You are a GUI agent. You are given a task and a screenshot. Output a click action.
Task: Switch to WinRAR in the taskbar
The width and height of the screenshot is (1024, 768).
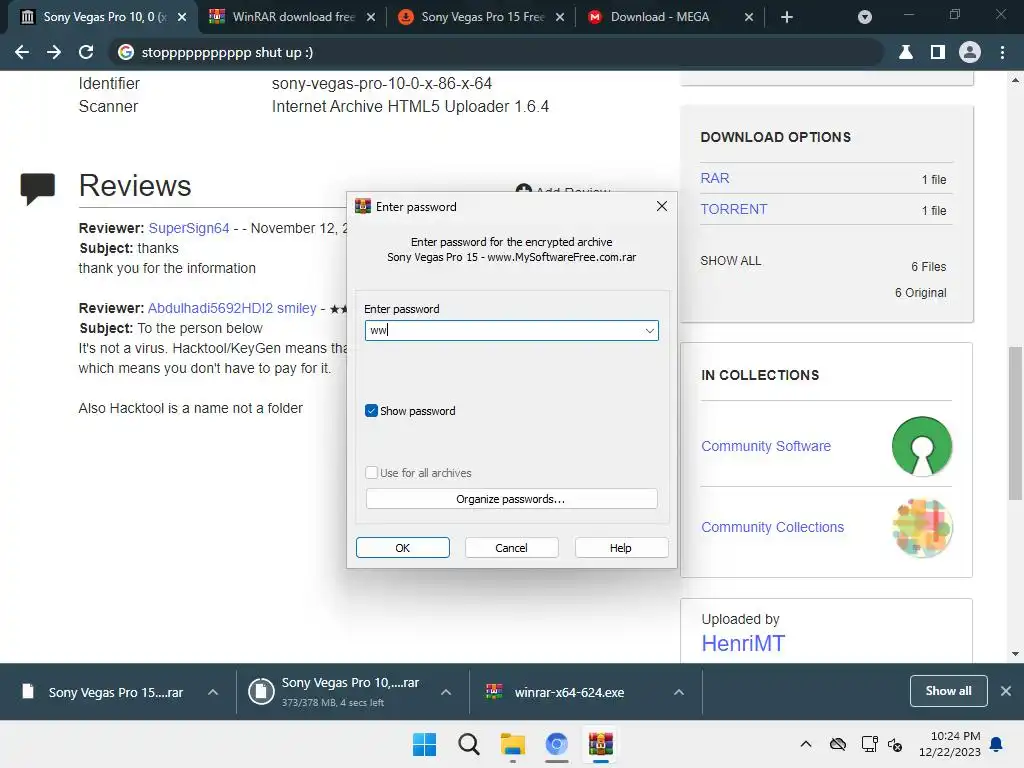point(601,744)
